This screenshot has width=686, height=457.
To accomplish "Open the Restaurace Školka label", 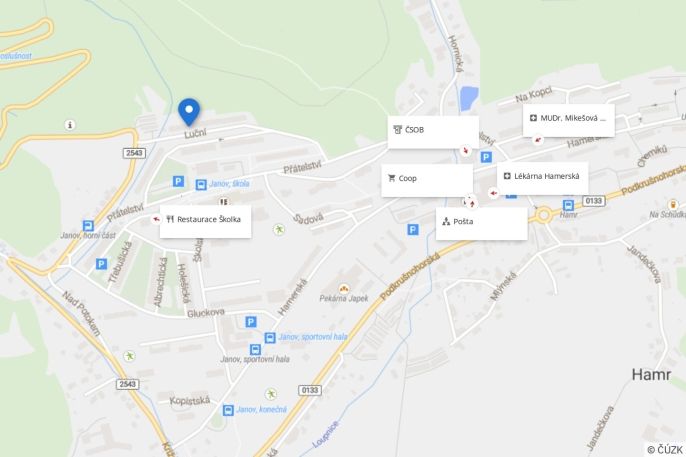I will tap(205, 221).
